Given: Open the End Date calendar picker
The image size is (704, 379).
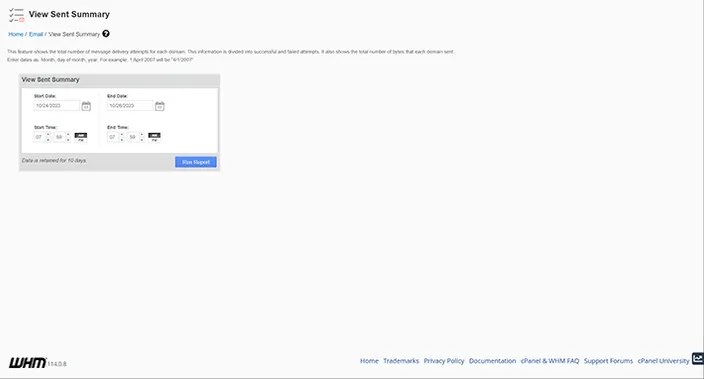Looking at the screenshot, I should (159, 106).
